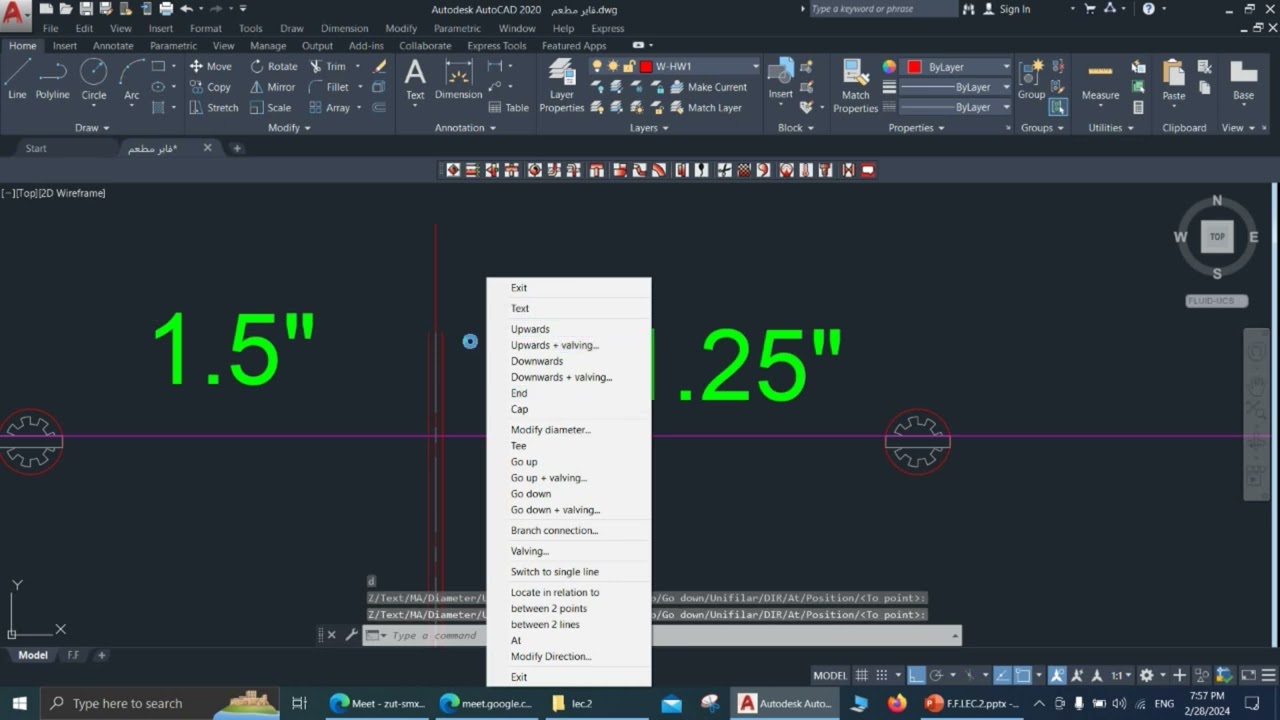
Task: Click the object color wheel icon
Action: (889, 67)
